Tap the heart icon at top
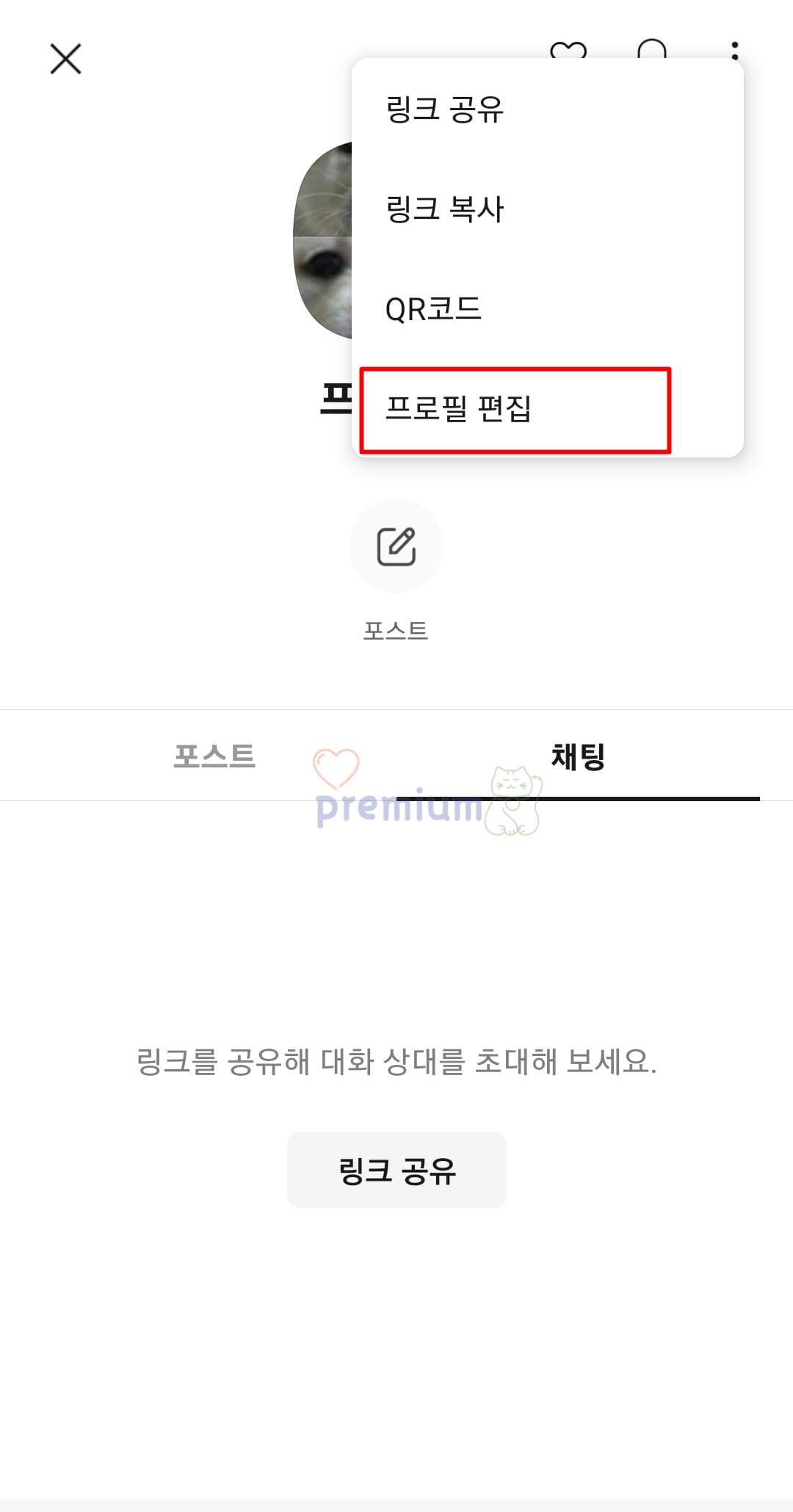This screenshot has height=1512, width=793. coord(568,50)
